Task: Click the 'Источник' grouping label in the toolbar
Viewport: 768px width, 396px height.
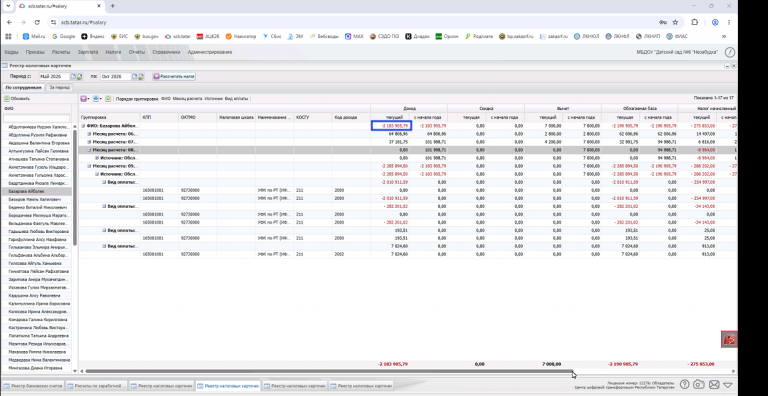Action: click(x=214, y=99)
